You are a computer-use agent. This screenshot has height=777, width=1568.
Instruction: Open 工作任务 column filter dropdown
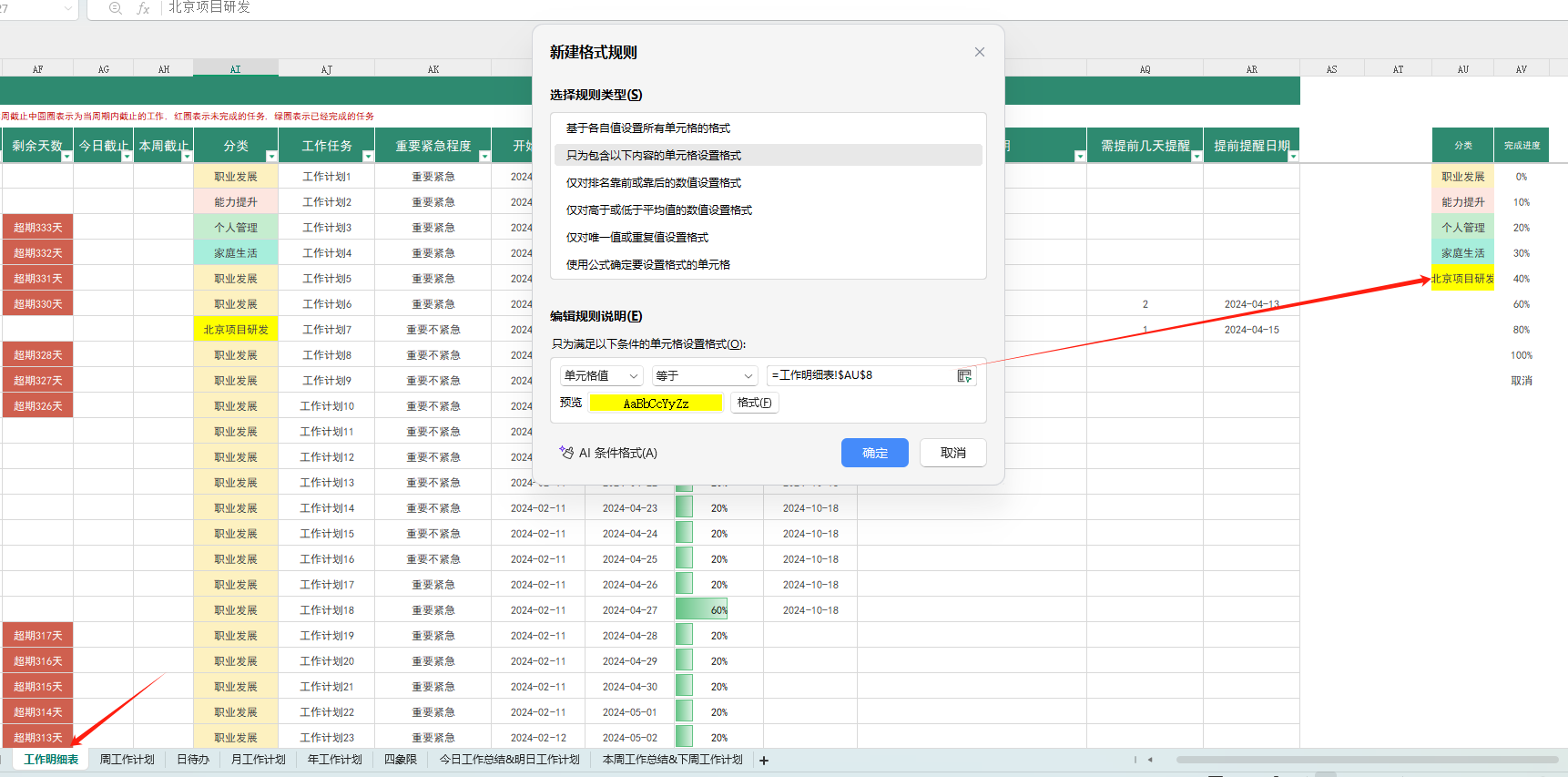coord(368,157)
